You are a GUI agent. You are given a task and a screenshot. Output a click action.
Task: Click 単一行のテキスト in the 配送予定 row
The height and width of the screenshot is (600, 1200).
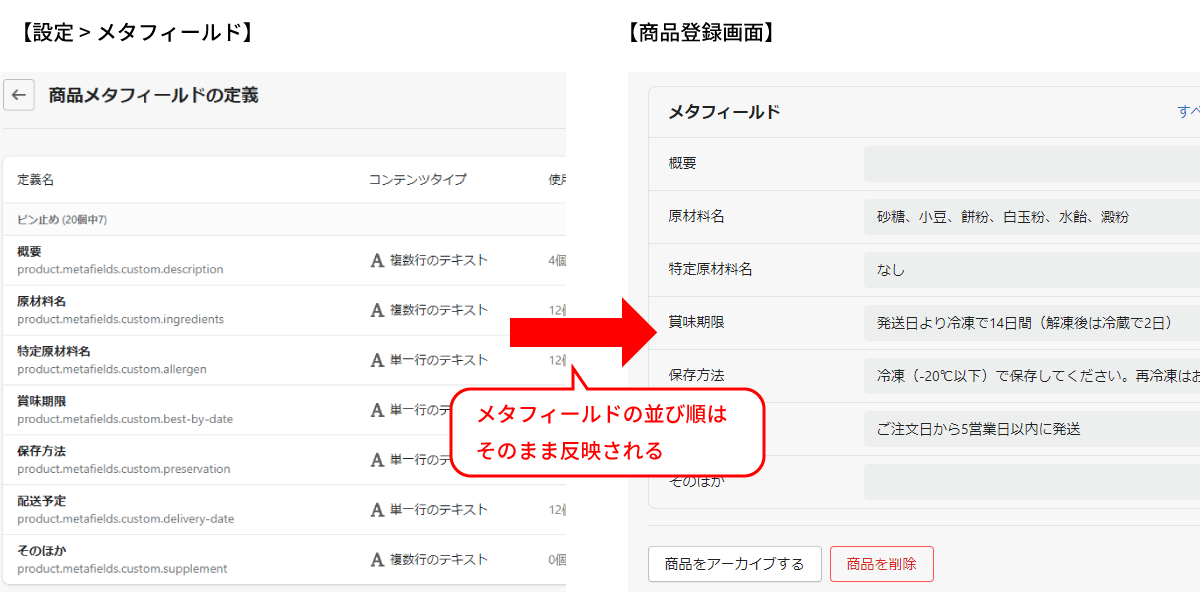[x=439, y=510]
